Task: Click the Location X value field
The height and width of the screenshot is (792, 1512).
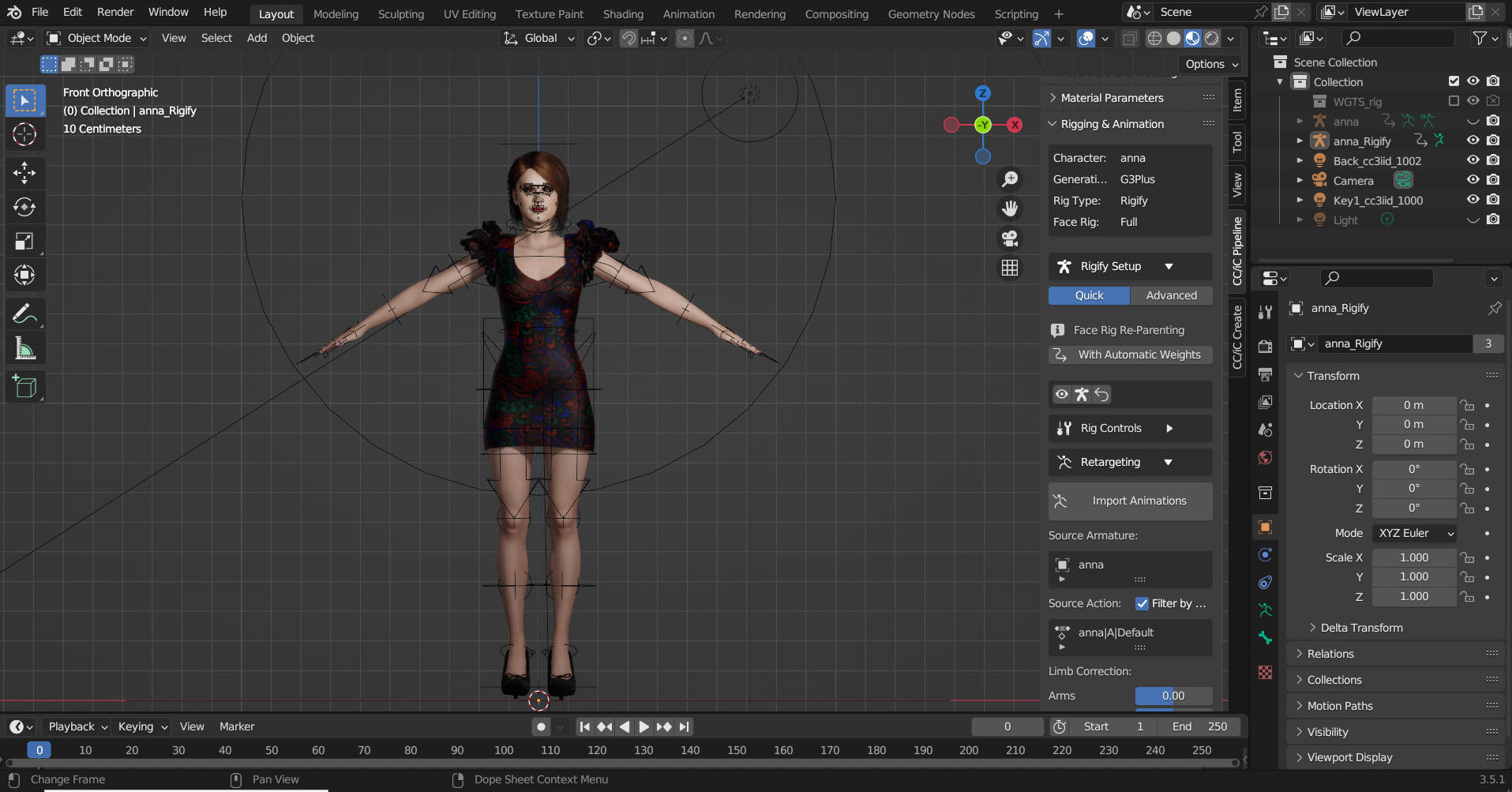Action: pos(1413,405)
